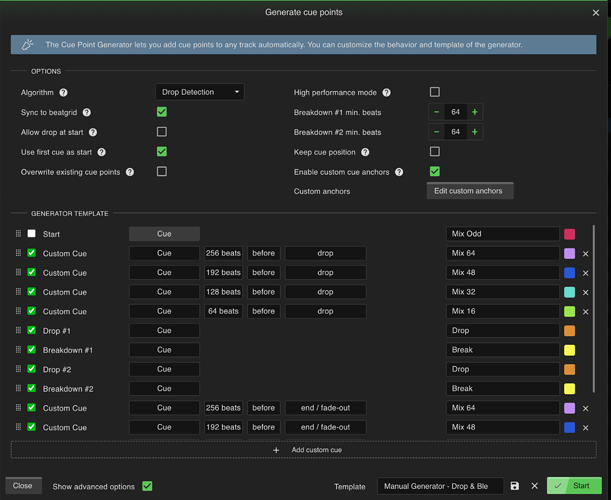The image size is (611, 500).
Task: Click help icon next to Keep cue position
Action: point(365,152)
